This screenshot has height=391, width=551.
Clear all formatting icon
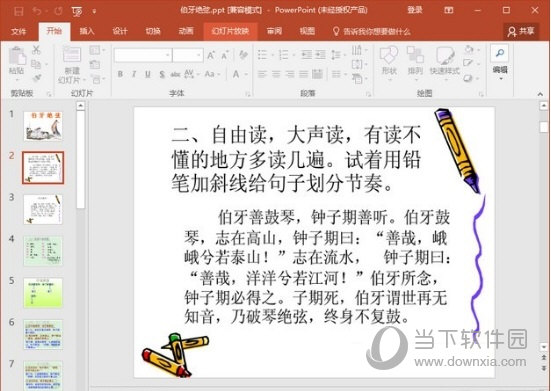click(243, 55)
